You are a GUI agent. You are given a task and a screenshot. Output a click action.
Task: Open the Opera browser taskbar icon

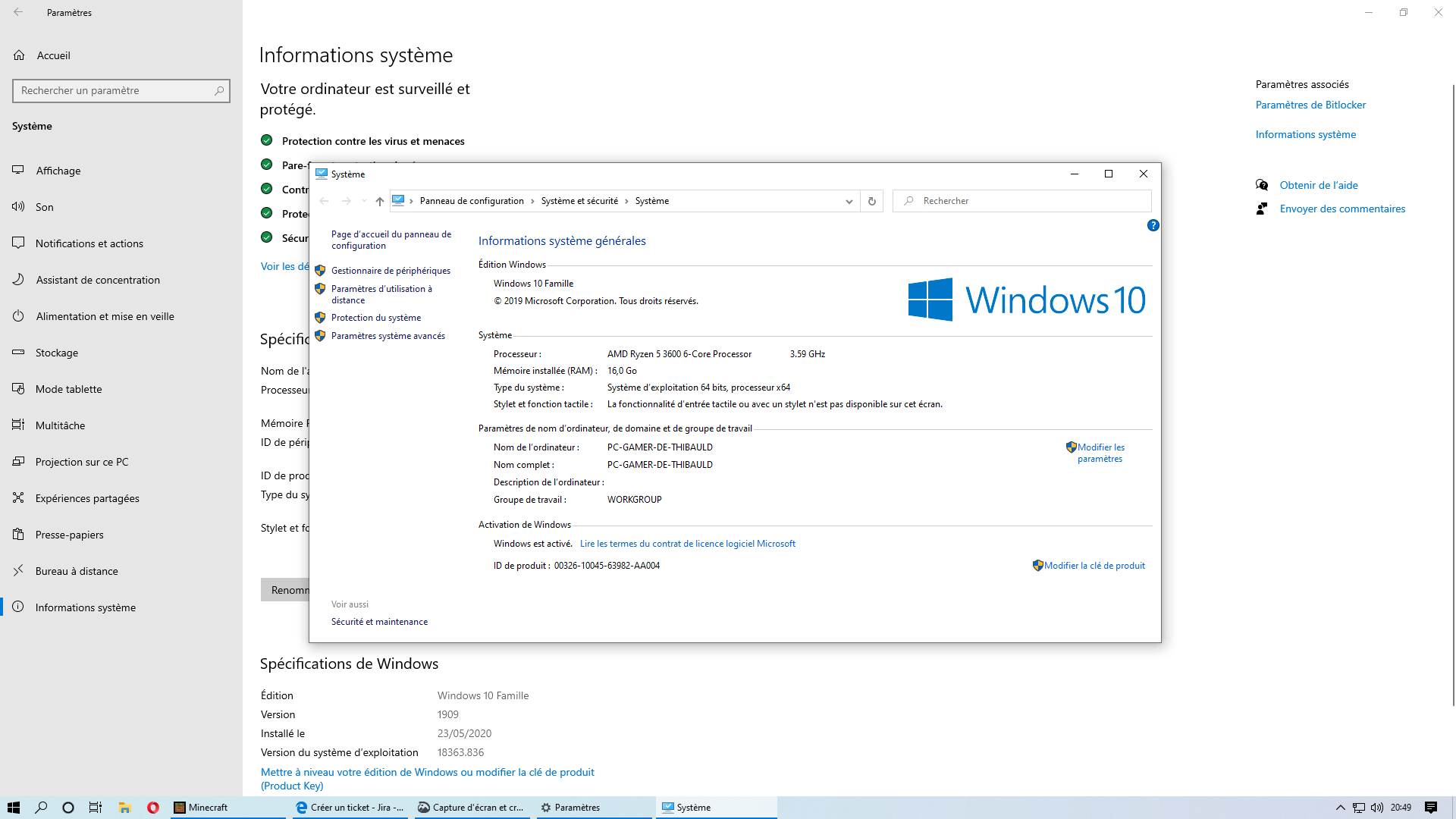coord(153,808)
